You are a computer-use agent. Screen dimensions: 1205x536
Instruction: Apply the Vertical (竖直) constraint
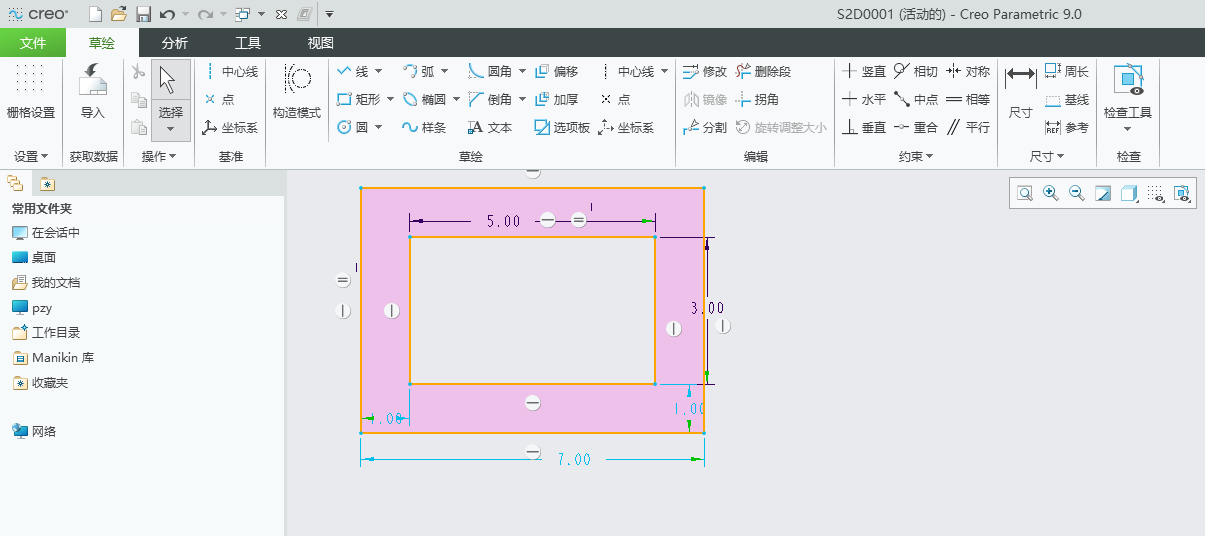tap(863, 72)
